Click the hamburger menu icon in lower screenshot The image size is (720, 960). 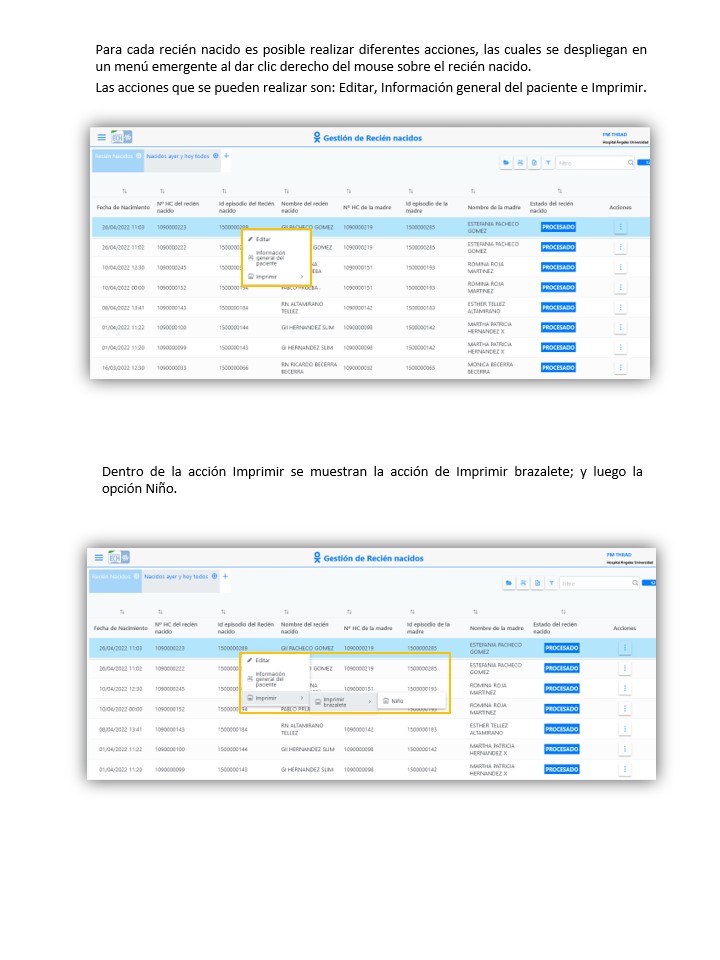pos(98,558)
